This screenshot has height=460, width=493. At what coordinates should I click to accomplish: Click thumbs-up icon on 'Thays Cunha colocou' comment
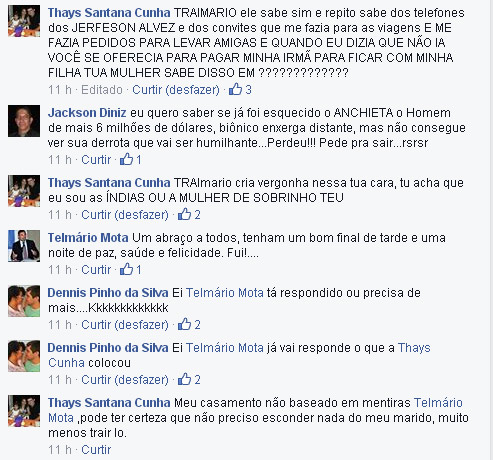pos(184,379)
